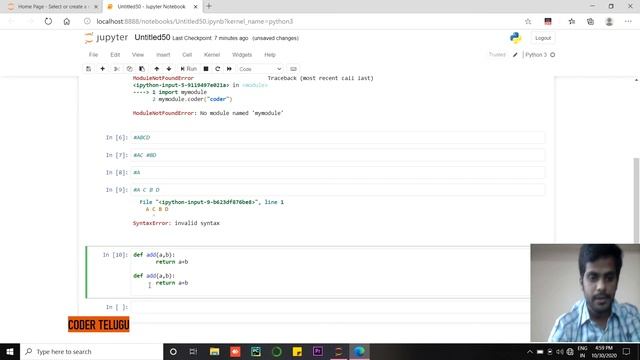Open the cell type dropdown showing Code
The image size is (640, 360).
(x=260, y=69)
